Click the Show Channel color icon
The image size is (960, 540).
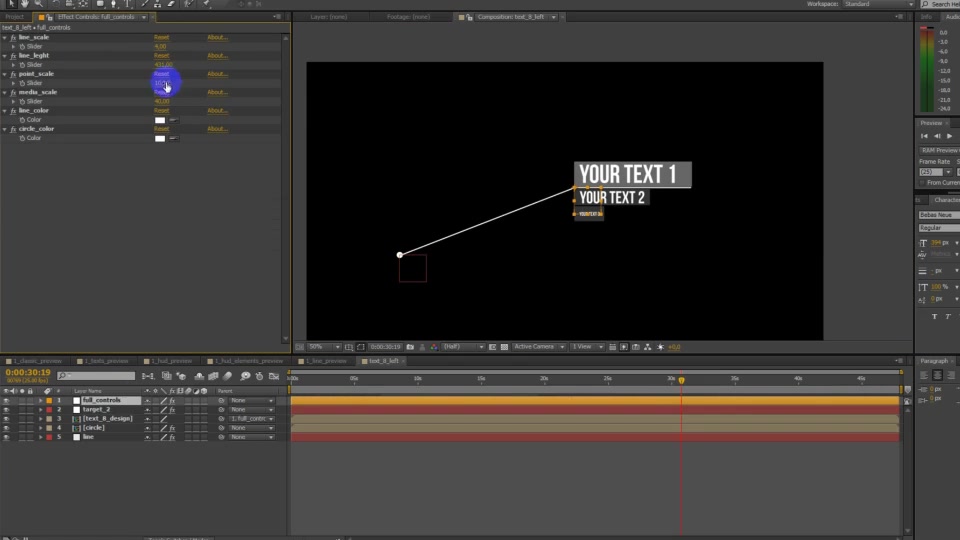[434, 347]
